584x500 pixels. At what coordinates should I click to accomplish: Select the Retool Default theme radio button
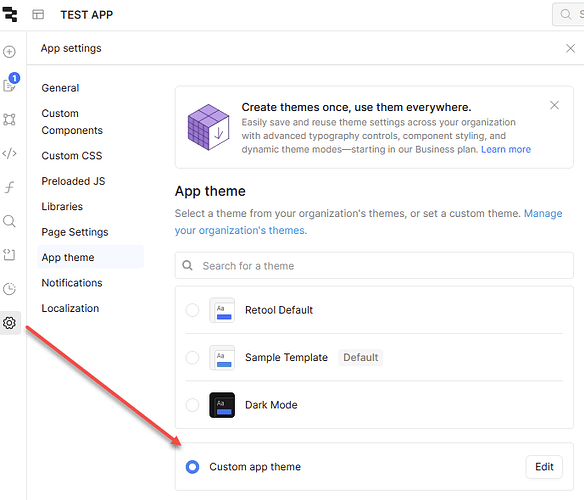pos(192,310)
